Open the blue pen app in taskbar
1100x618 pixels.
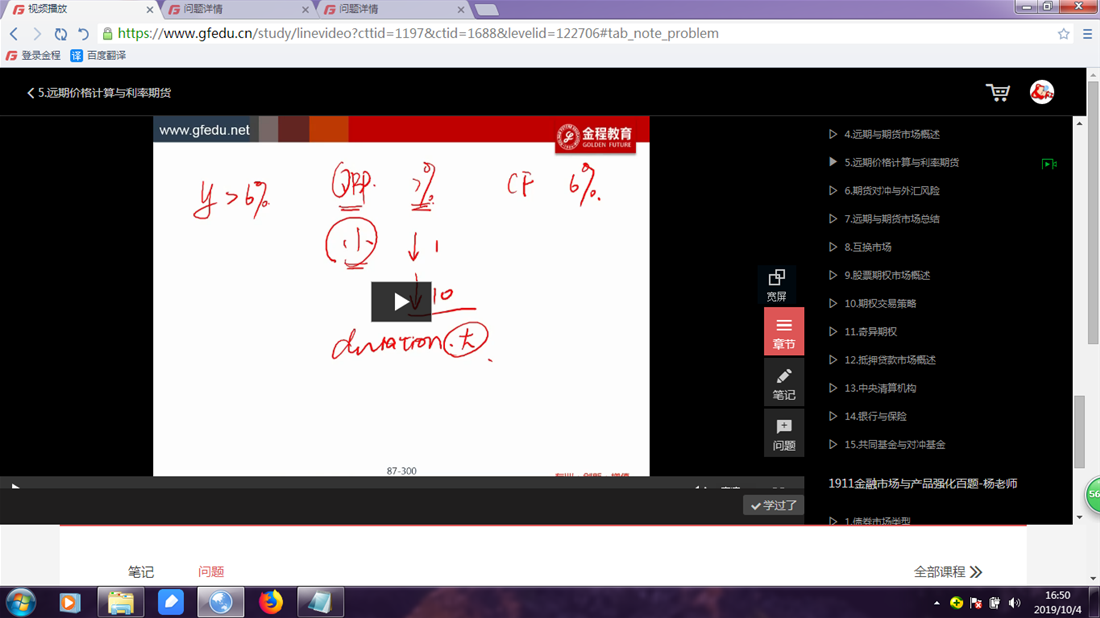[170, 603]
